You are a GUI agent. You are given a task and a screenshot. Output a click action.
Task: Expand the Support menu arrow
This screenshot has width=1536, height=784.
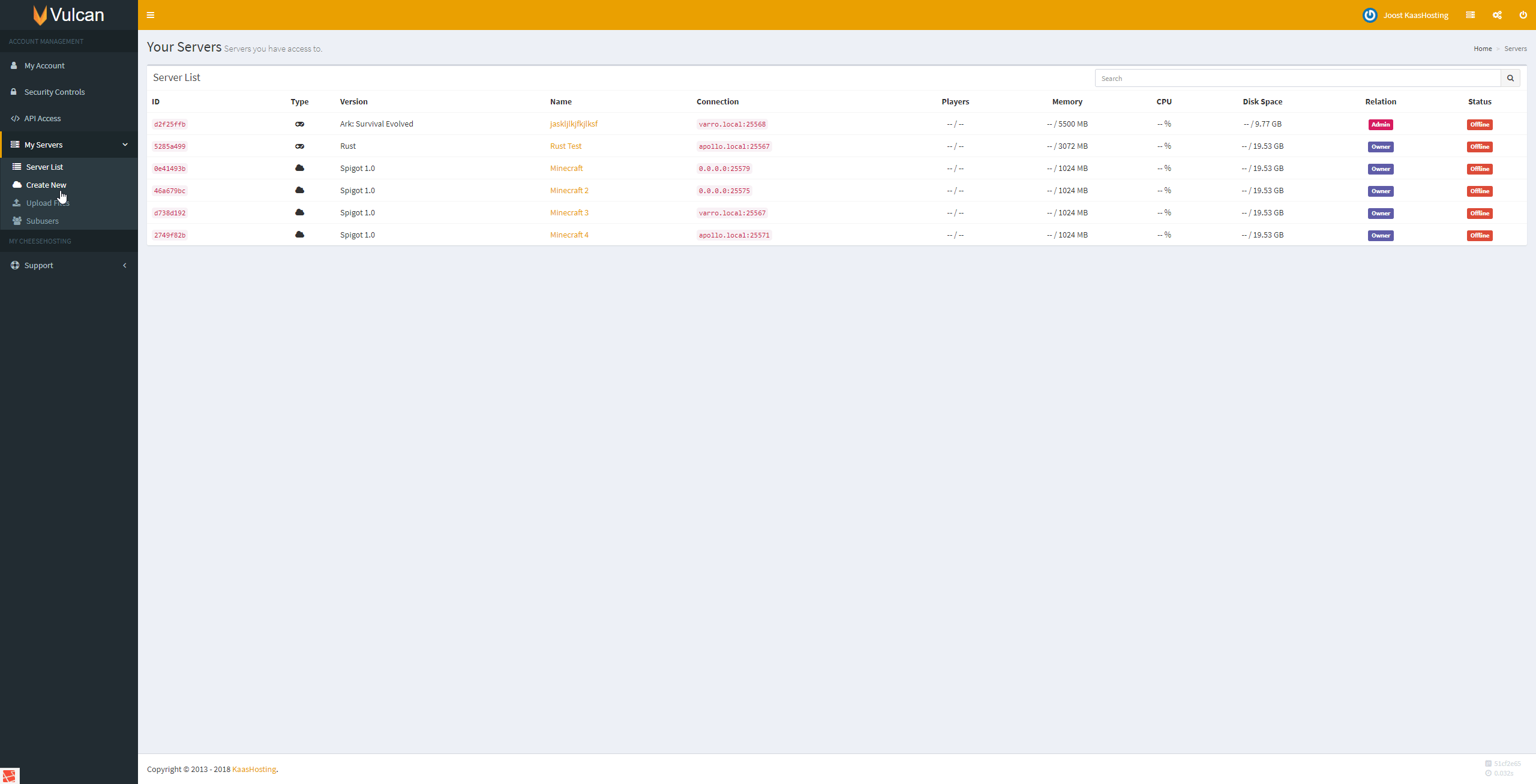(125, 265)
